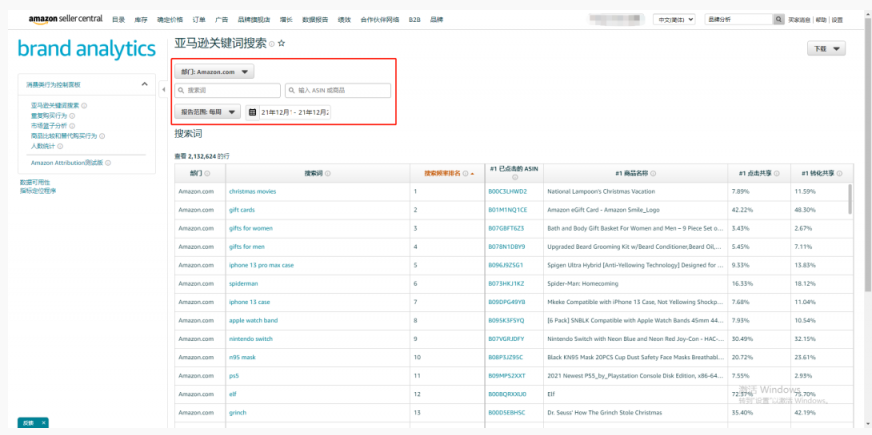Open the 数据报告 menu
Screen dimensions: 872x435
[315, 19]
